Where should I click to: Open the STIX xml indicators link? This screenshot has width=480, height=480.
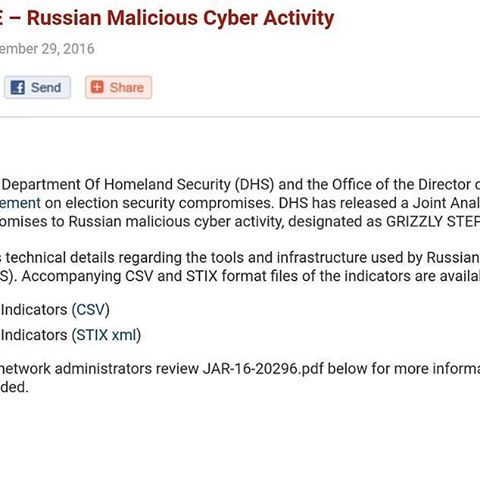pos(107,335)
